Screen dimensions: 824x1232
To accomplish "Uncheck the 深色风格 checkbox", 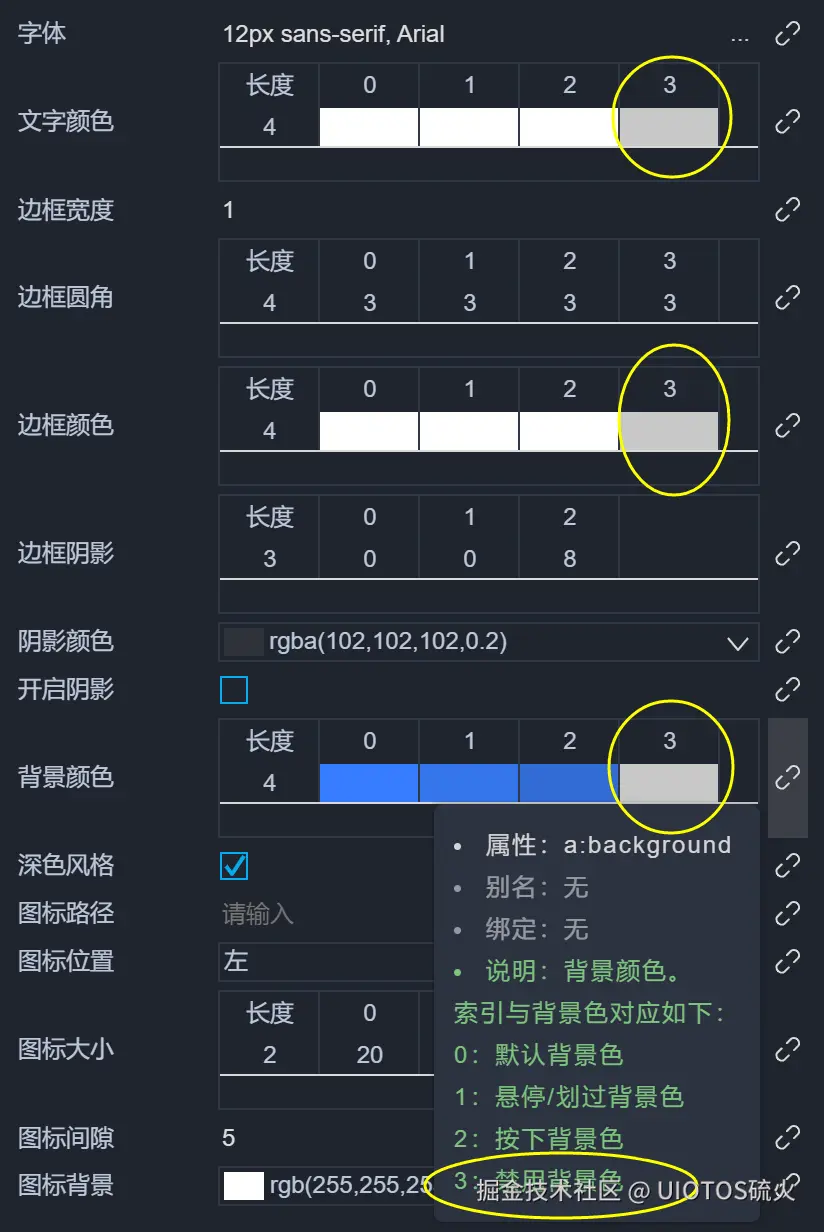I will [x=234, y=866].
